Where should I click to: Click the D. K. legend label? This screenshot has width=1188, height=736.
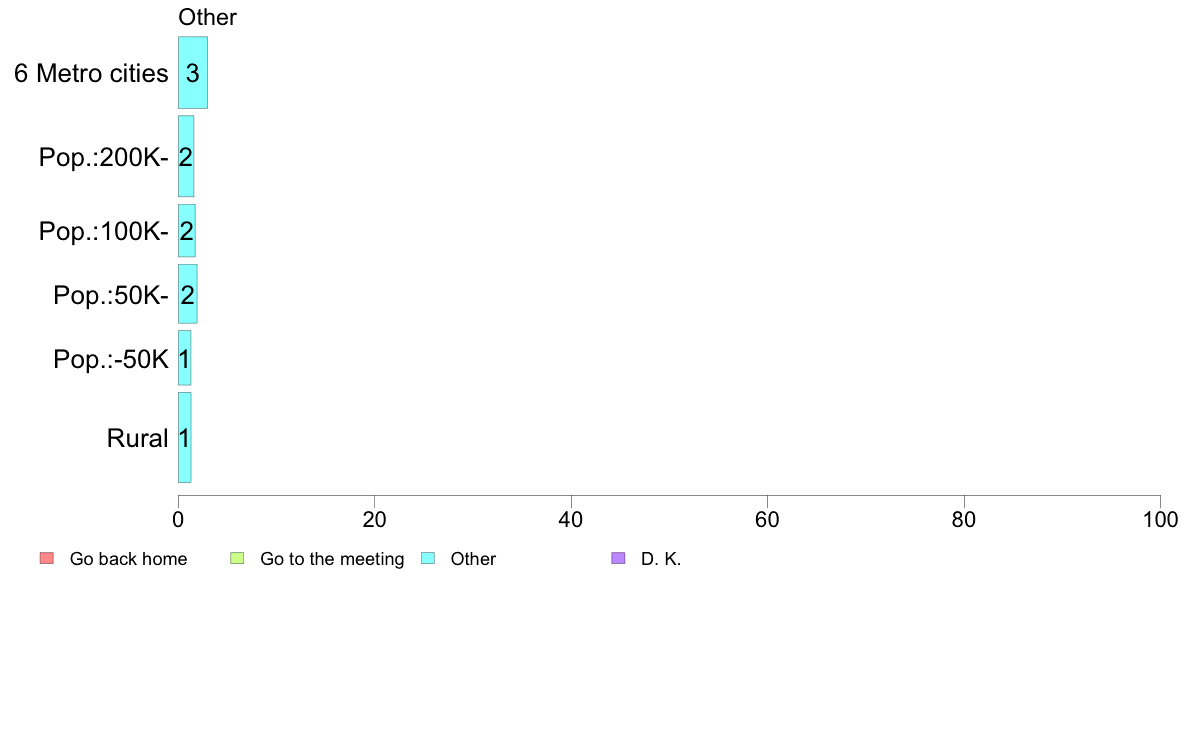661,559
